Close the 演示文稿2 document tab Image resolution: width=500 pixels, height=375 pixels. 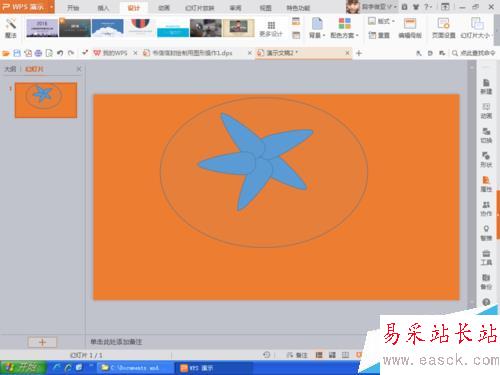(347, 53)
